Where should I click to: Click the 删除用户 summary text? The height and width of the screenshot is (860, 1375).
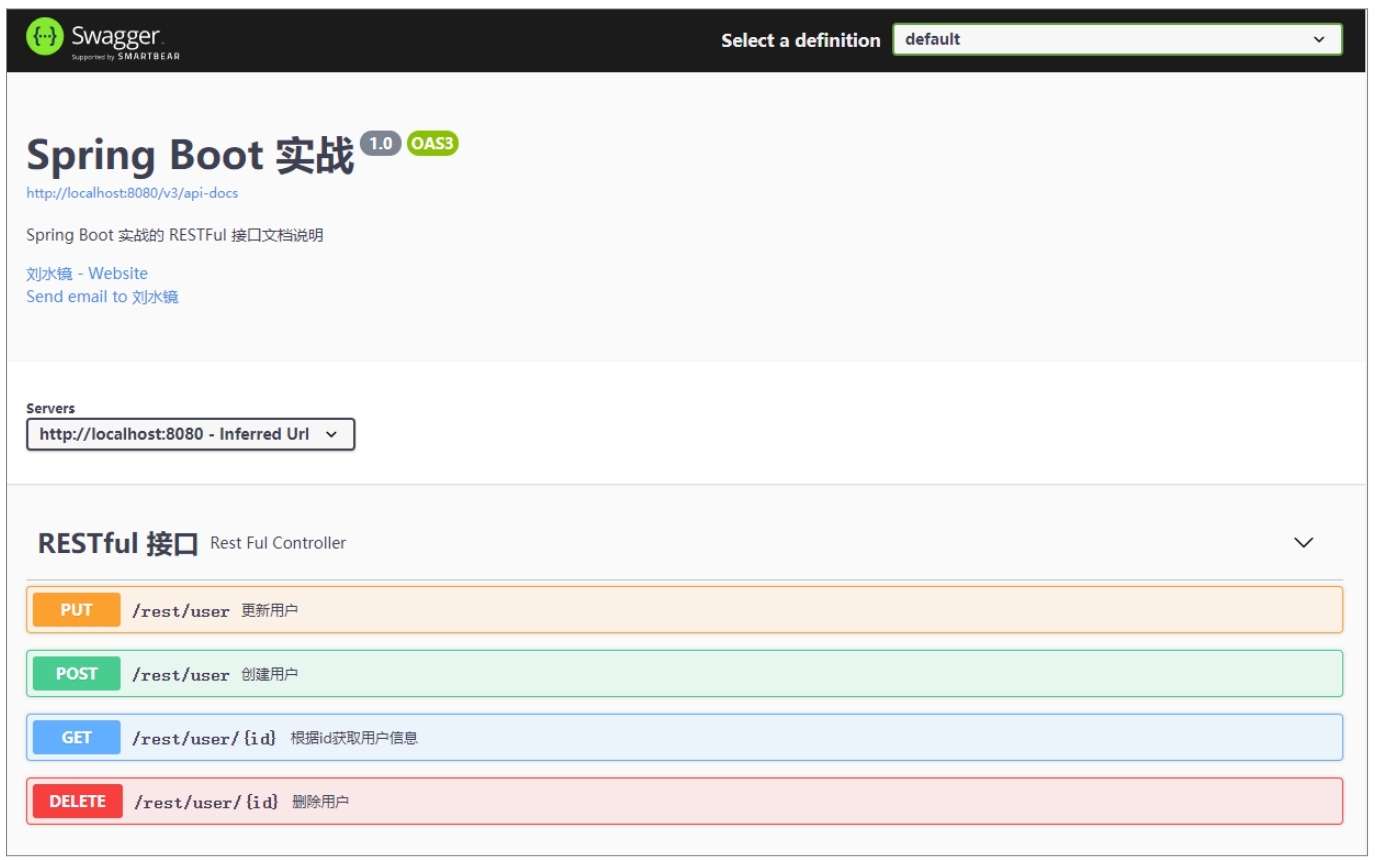[320, 802]
